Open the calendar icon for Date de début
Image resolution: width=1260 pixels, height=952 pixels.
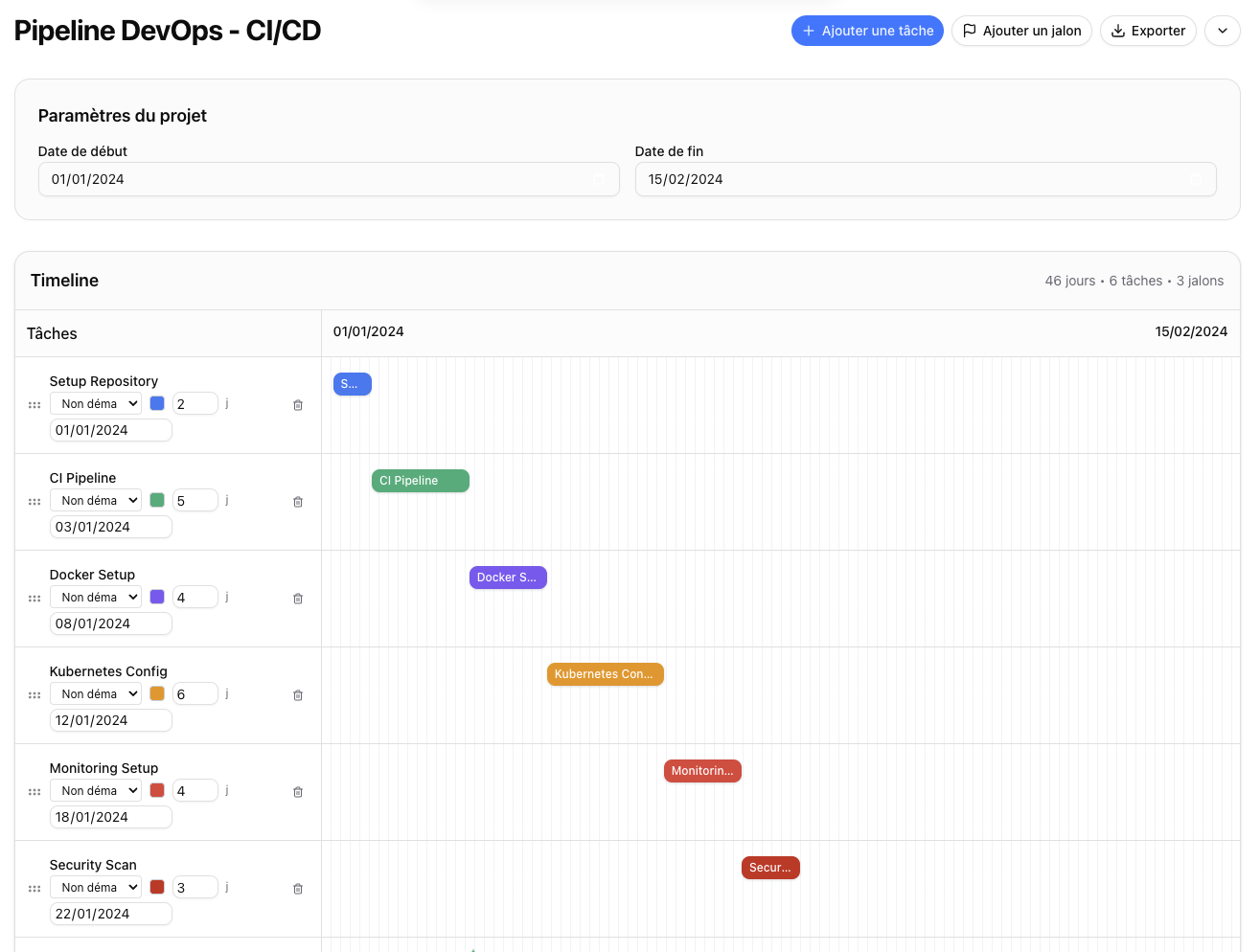tap(599, 179)
